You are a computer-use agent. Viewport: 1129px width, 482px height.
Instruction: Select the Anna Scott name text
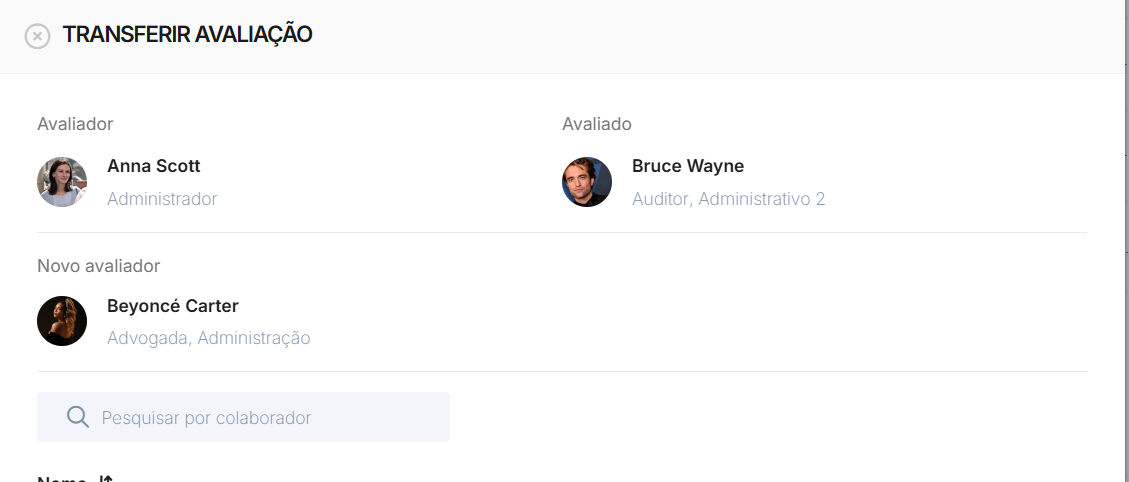[153, 166]
